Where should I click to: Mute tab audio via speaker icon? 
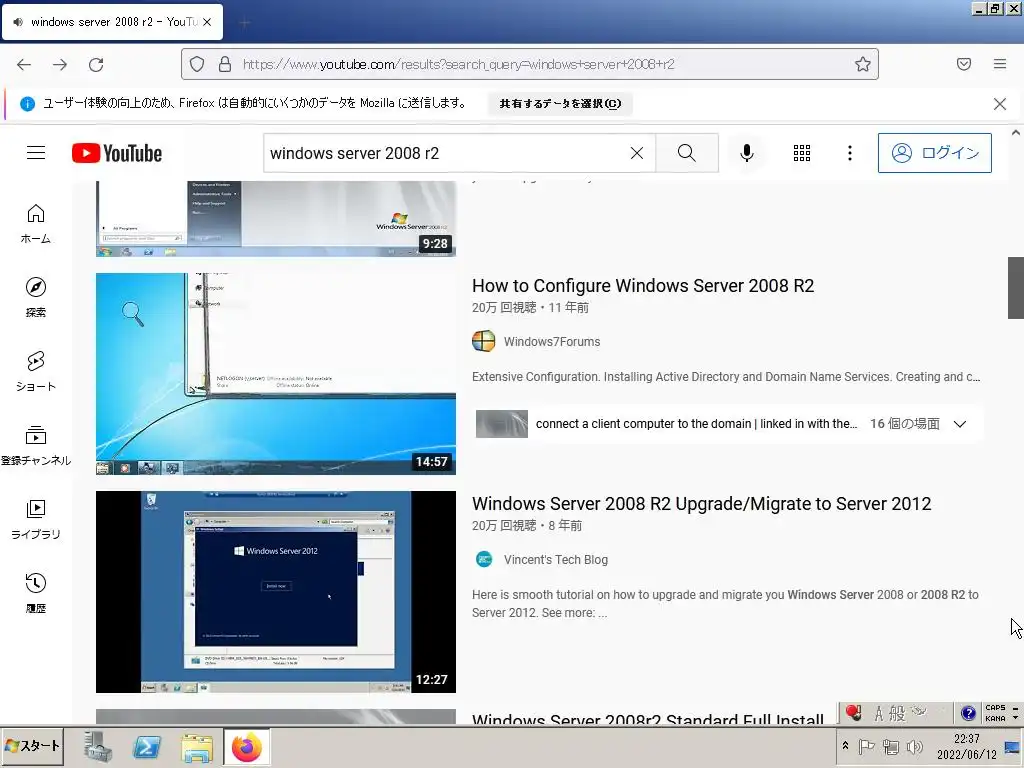18,22
